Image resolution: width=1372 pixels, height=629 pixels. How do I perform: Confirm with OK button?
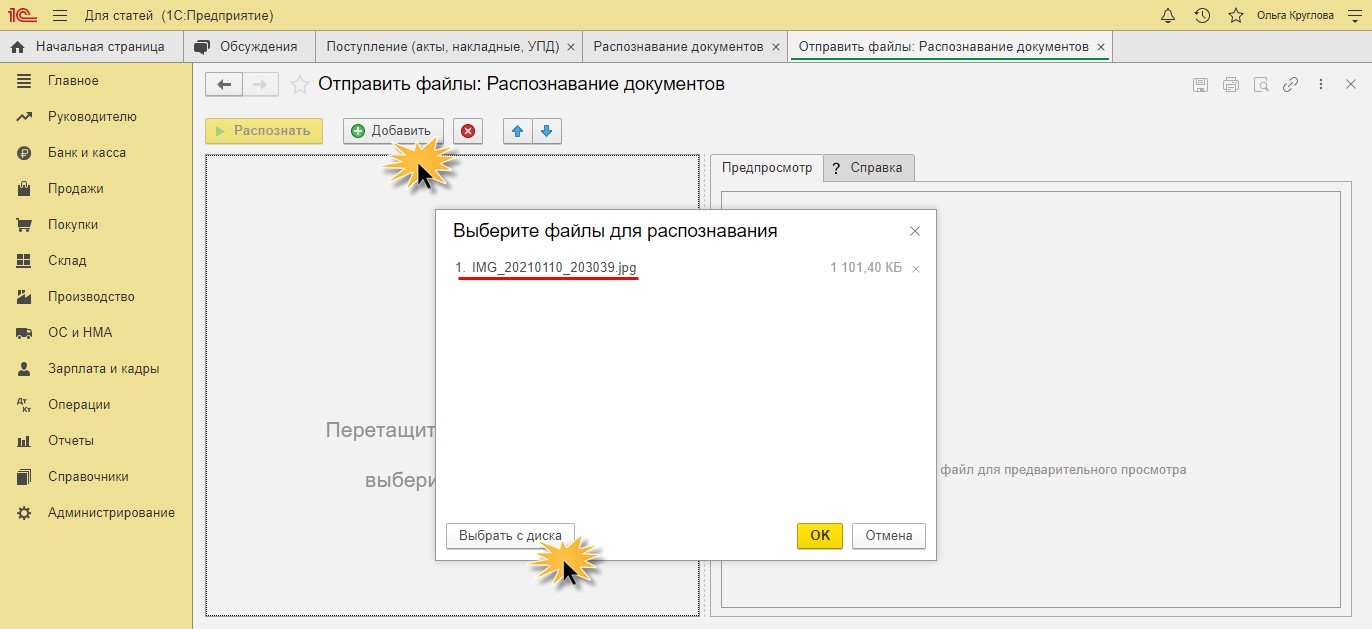pos(820,535)
